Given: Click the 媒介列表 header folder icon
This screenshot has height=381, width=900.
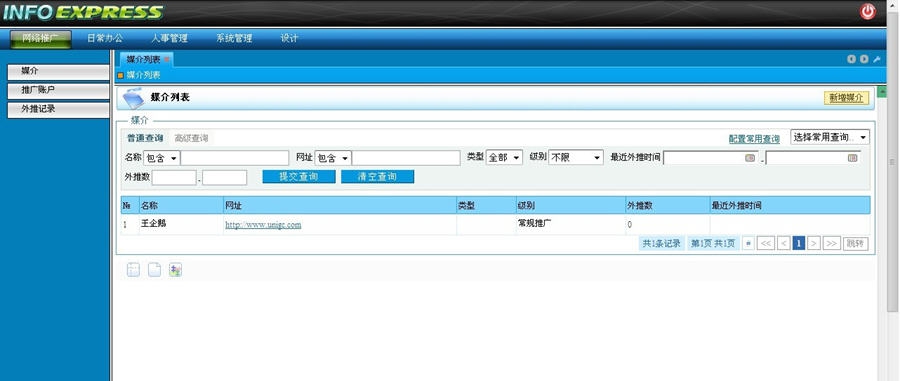Looking at the screenshot, I should 133,98.
